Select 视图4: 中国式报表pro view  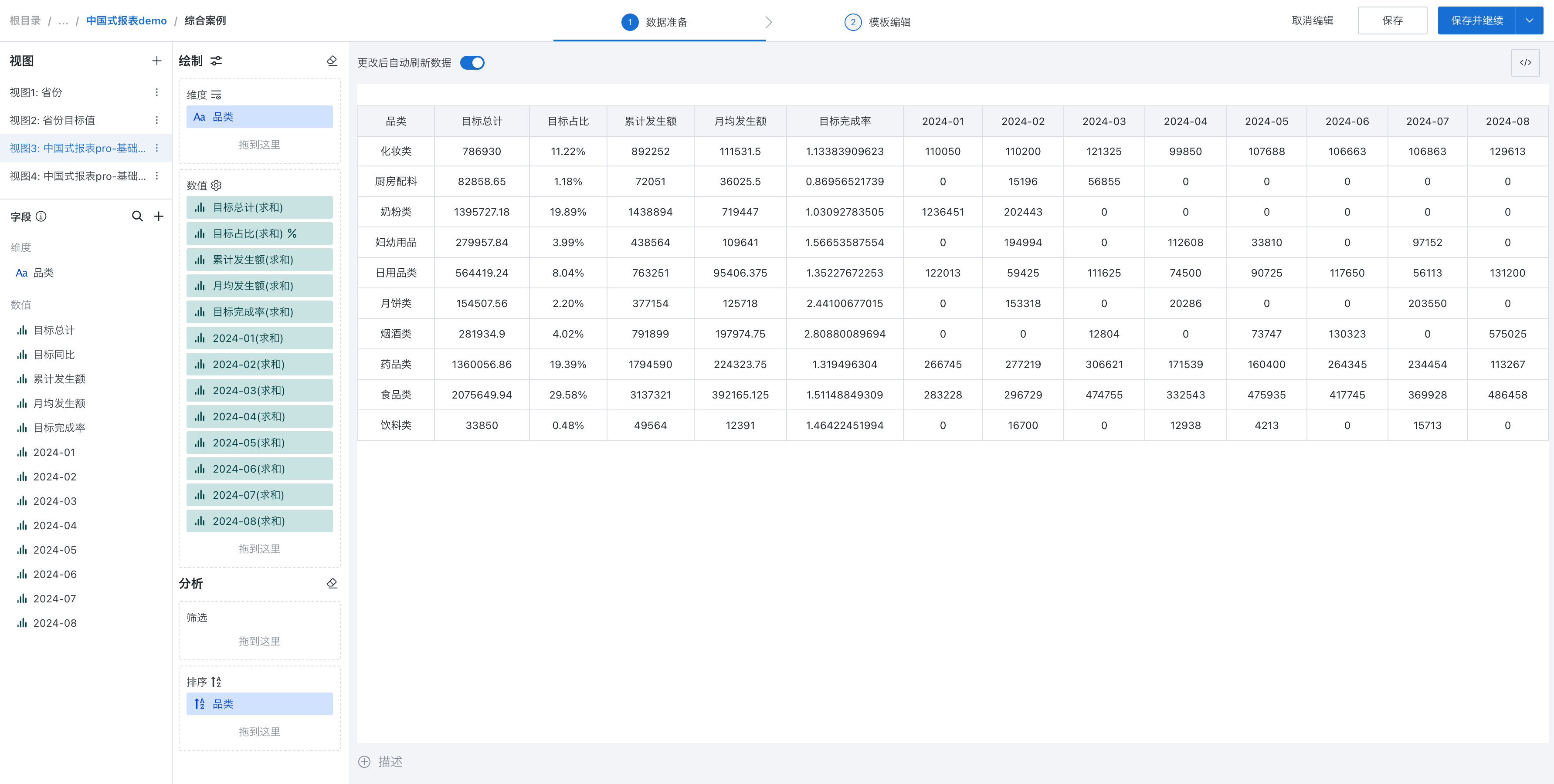86,176
